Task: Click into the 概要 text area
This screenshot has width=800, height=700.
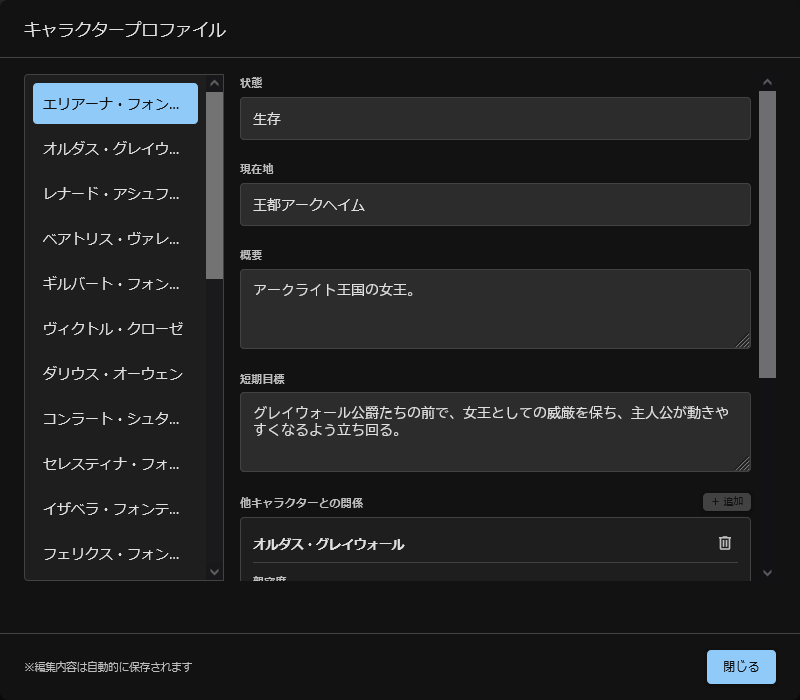Action: (495, 309)
